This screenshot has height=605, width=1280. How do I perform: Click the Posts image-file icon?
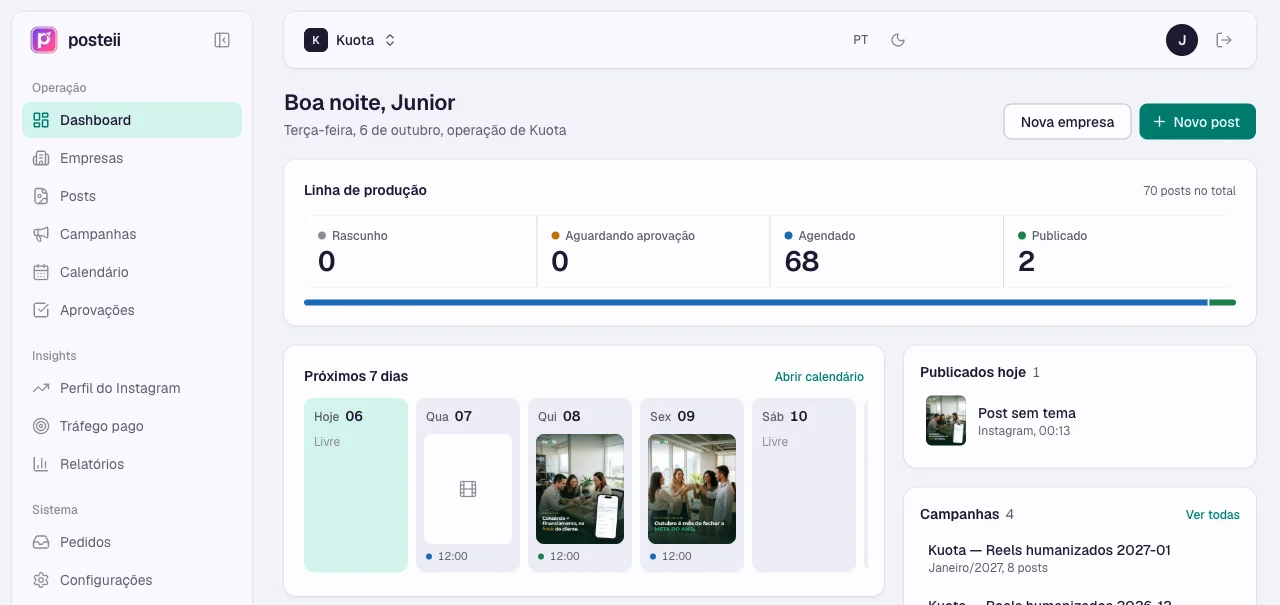[x=41, y=196]
